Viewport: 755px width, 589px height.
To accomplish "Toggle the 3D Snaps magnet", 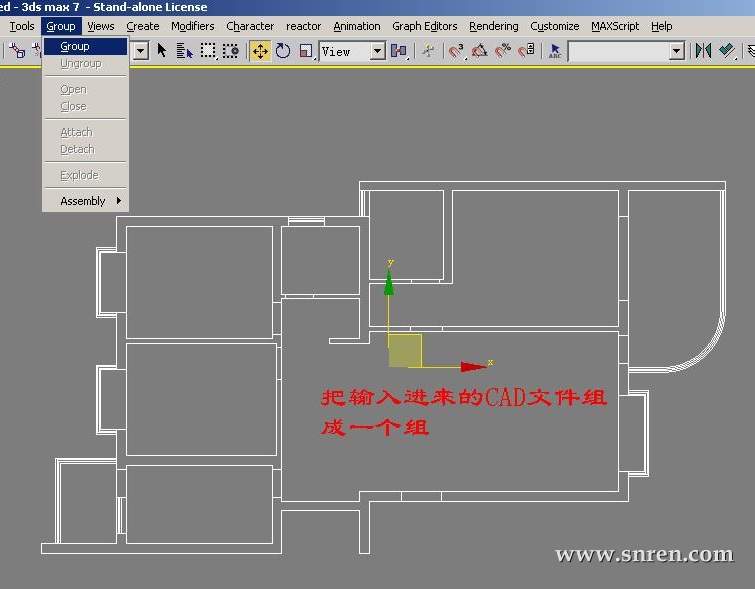I will coord(456,51).
